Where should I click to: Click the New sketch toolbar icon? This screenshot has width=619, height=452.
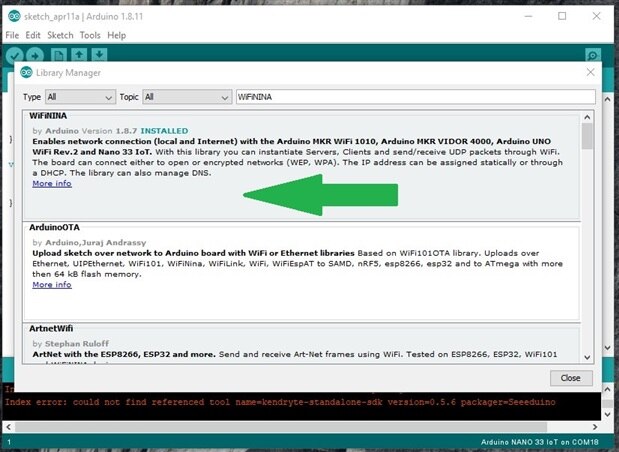[x=58, y=55]
